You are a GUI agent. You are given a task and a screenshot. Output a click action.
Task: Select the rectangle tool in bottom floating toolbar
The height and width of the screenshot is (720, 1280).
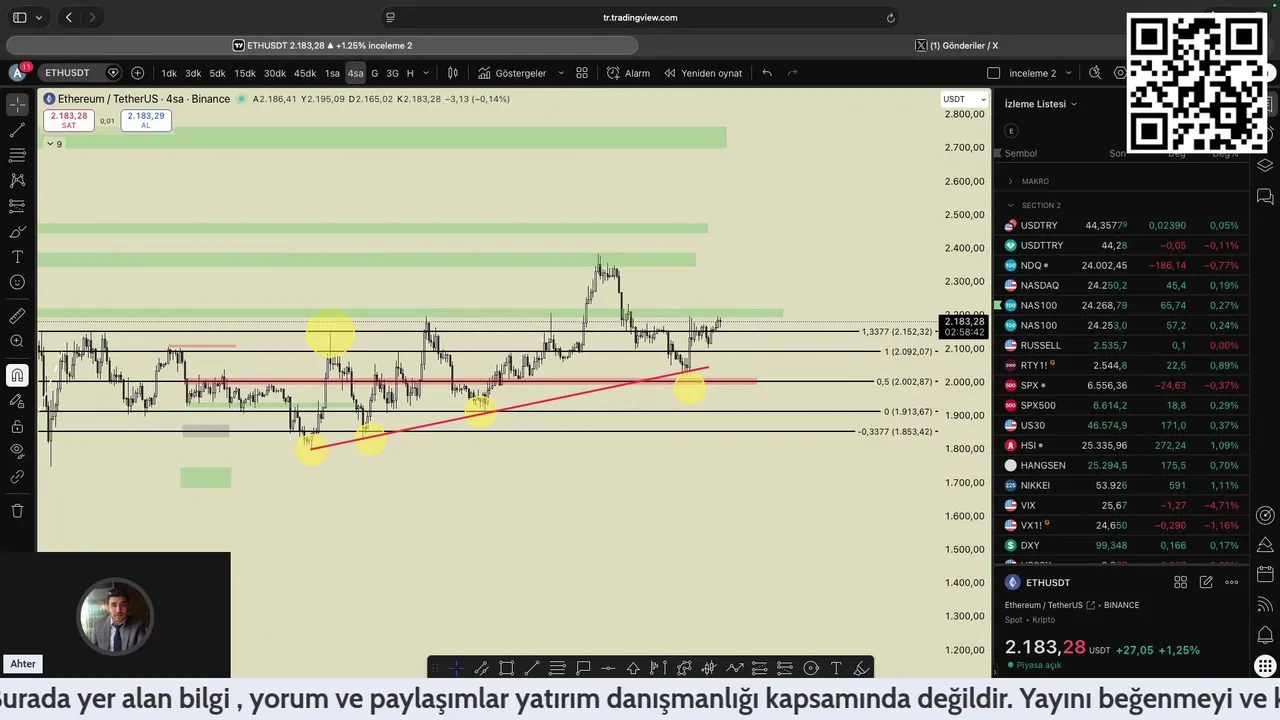click(507, 668)
